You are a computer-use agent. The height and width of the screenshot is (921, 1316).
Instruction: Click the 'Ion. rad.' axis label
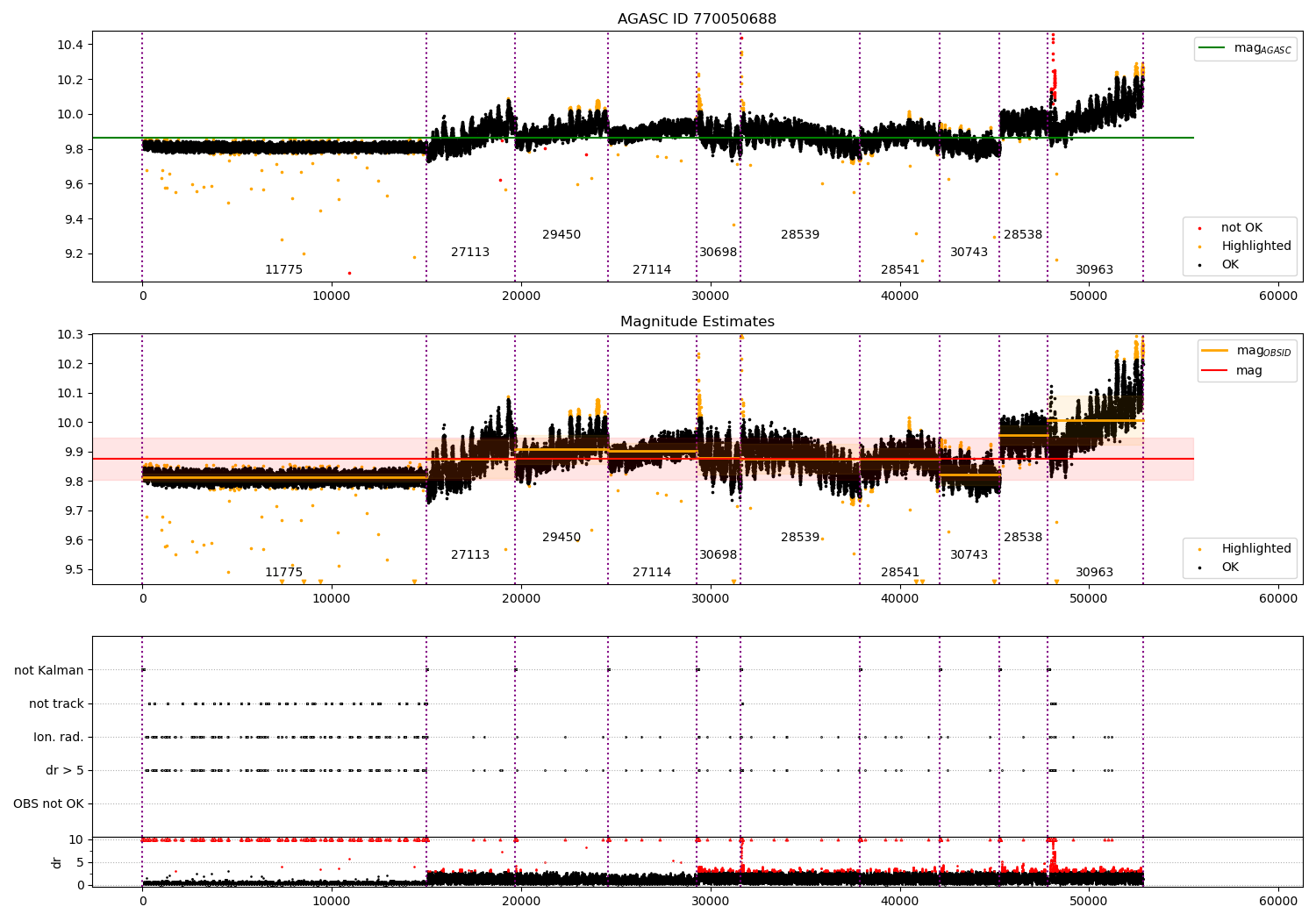59,738
